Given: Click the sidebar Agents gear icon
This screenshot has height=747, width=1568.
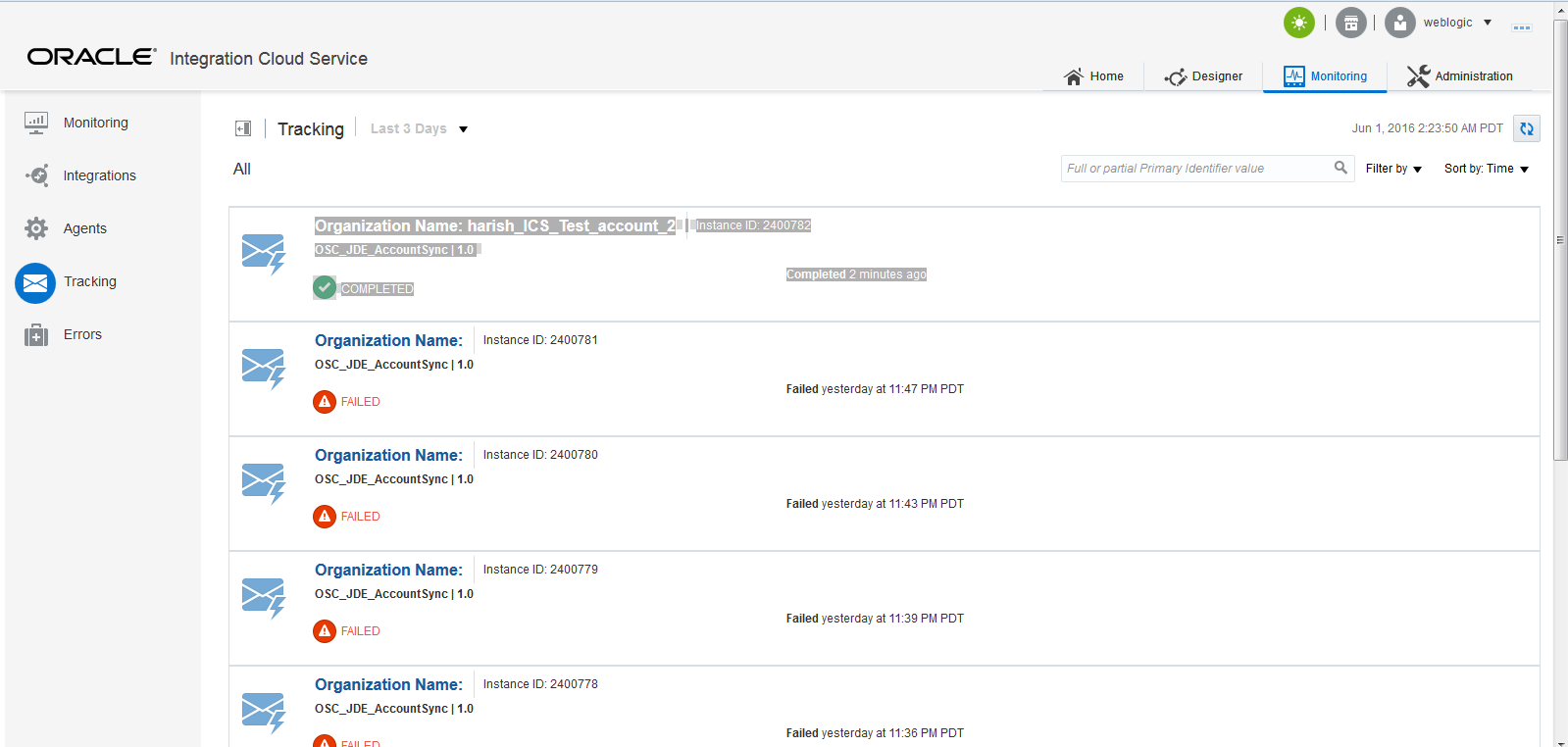Looking at the screenshot, I should (36, 228).
